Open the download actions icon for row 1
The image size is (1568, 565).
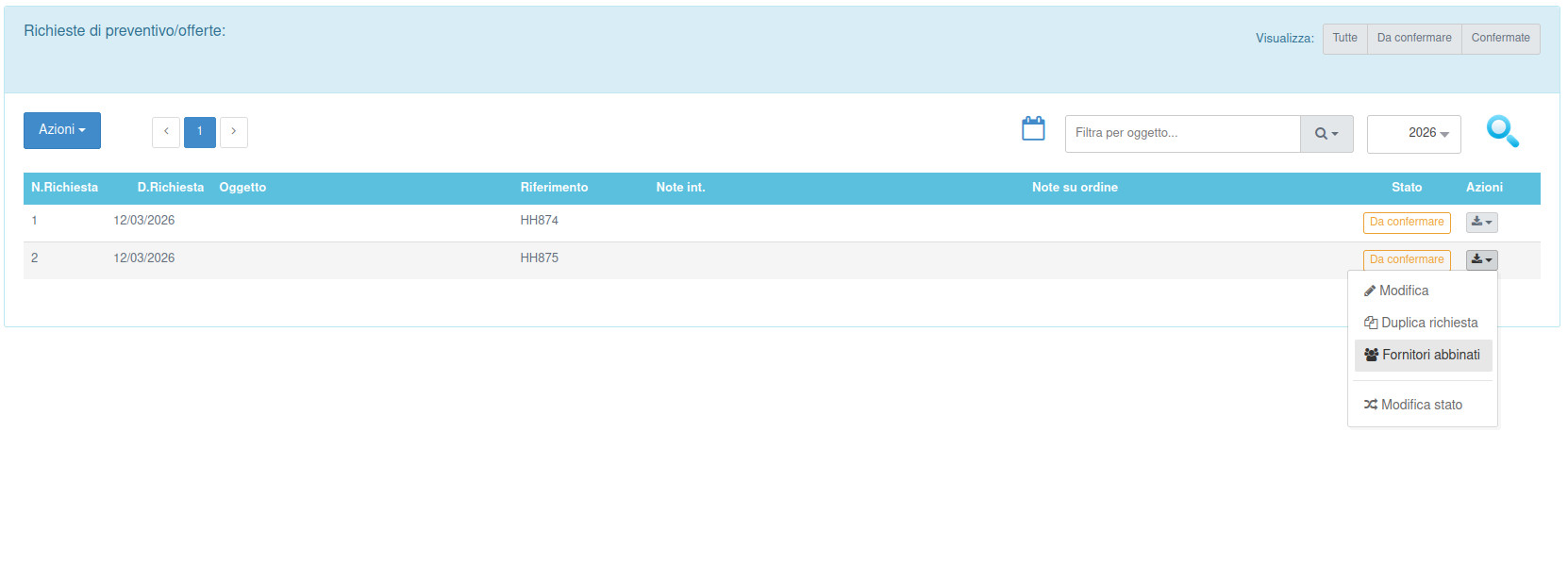1481,223
